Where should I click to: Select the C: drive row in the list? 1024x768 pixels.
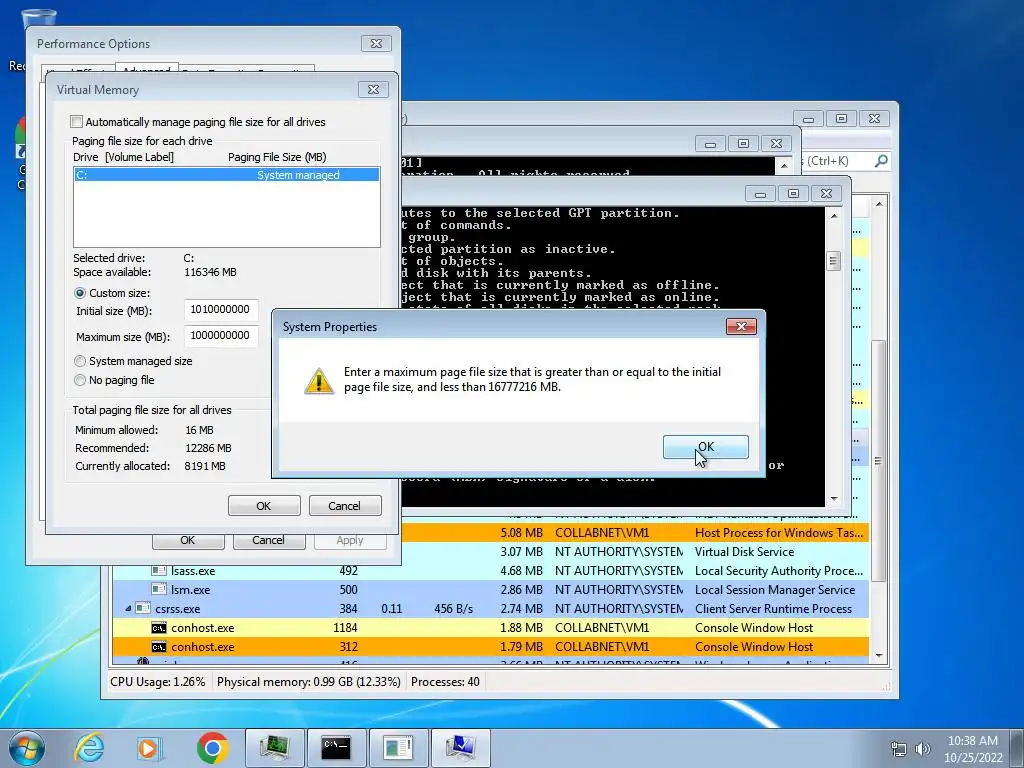pyautogui.click(x=226, y=175)
